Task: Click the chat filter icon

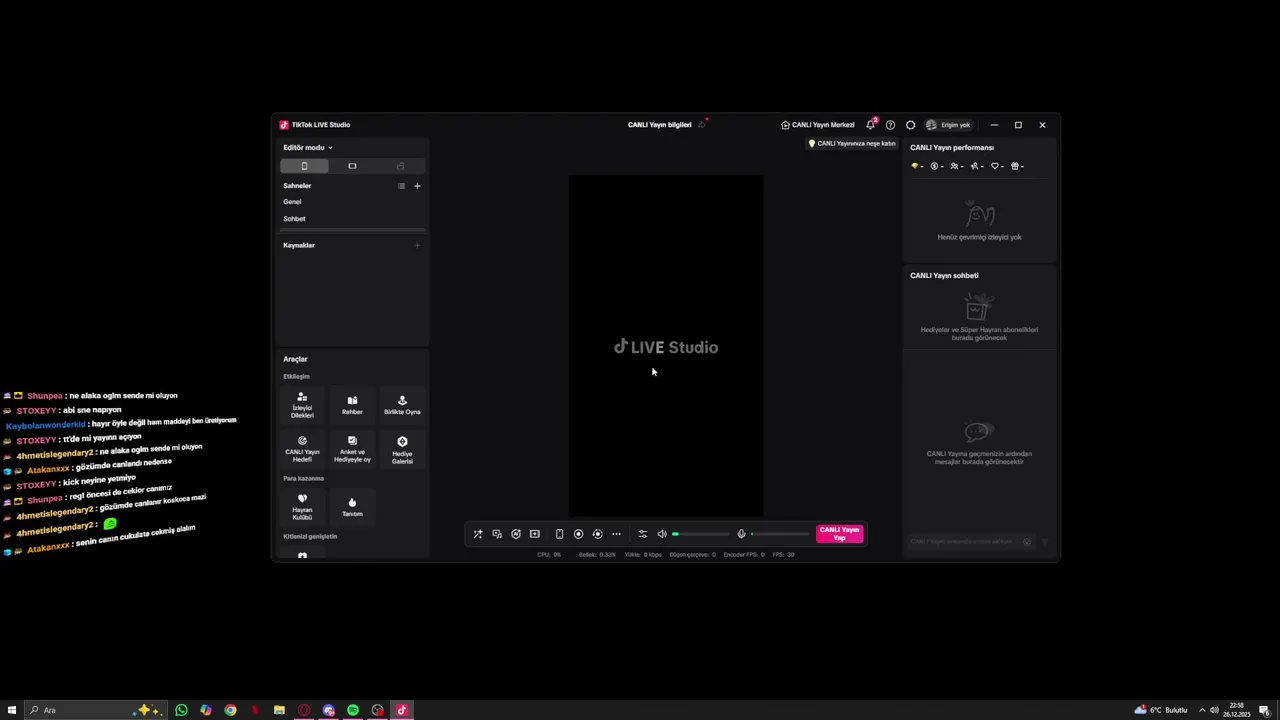Action: point(1044,542)
